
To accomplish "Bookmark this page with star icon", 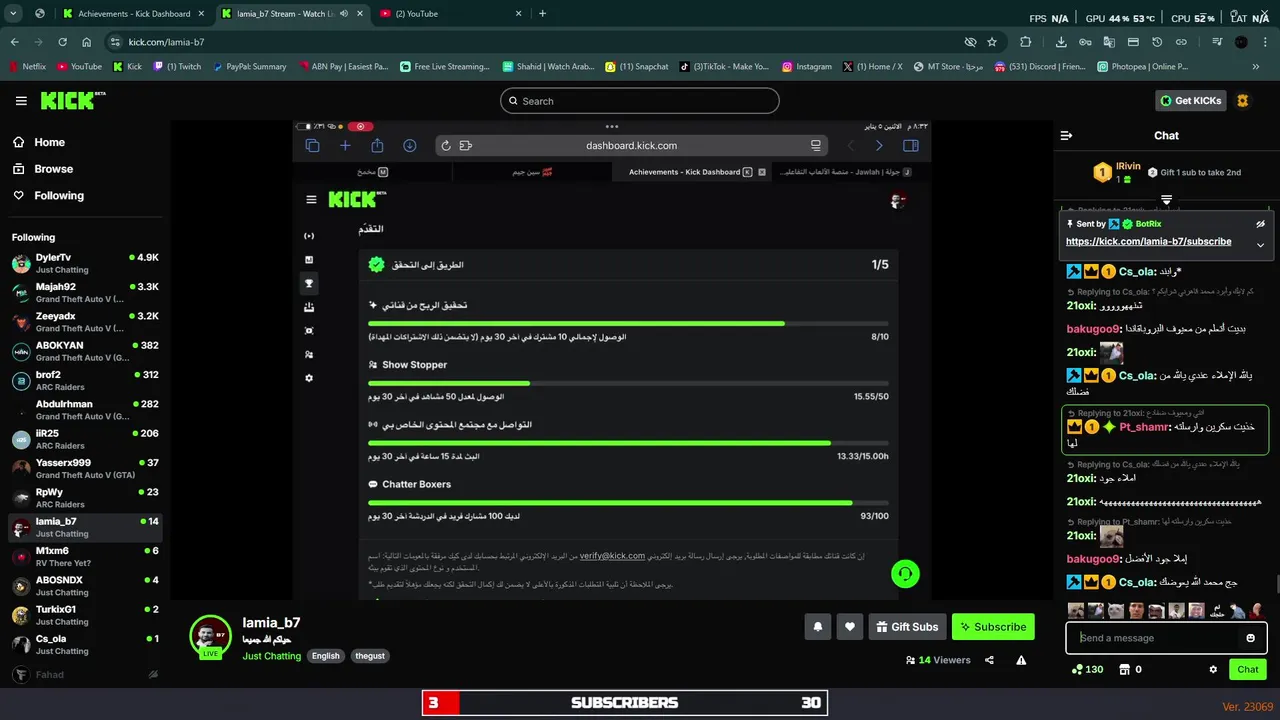I will pos(992,42).
